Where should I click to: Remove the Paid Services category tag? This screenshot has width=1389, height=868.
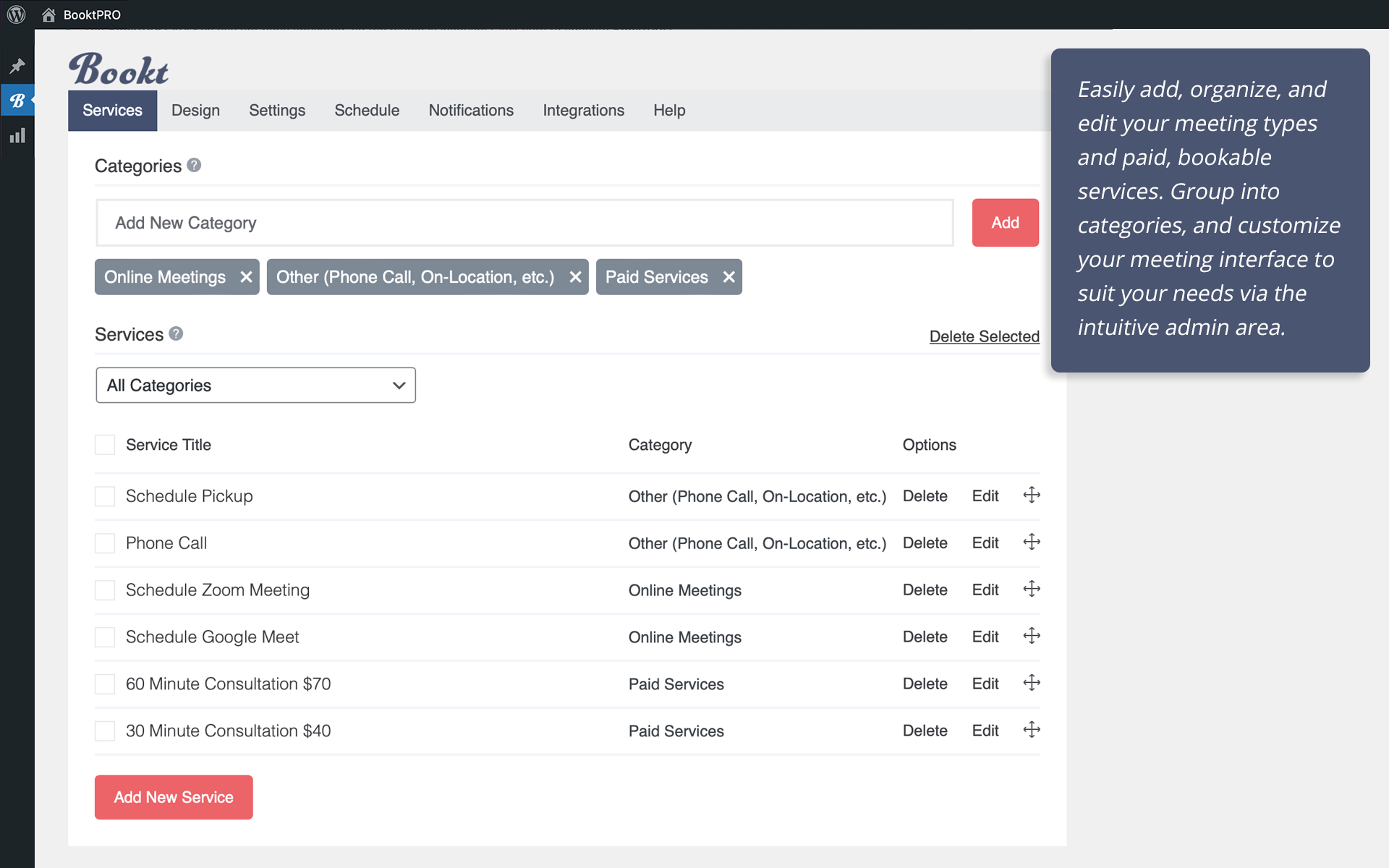[x=728, y=276]
